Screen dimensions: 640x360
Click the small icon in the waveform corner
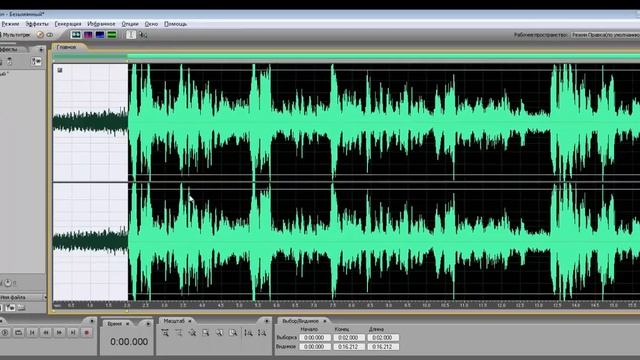click(x=60, y=70)
